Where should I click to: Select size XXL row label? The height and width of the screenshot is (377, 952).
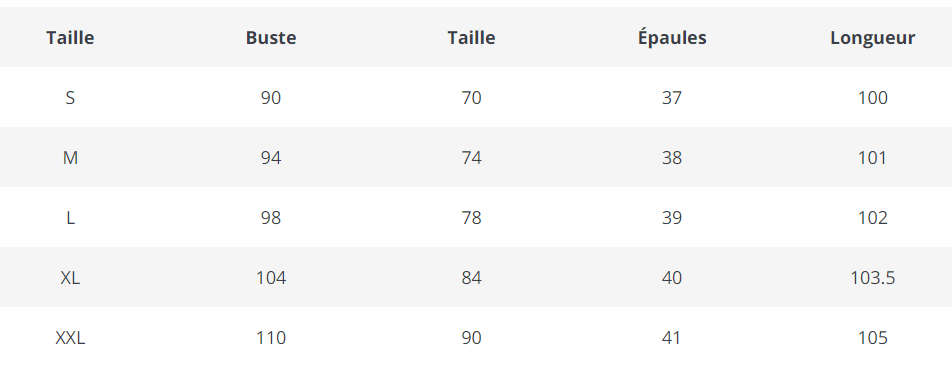[x=70, y=338]
